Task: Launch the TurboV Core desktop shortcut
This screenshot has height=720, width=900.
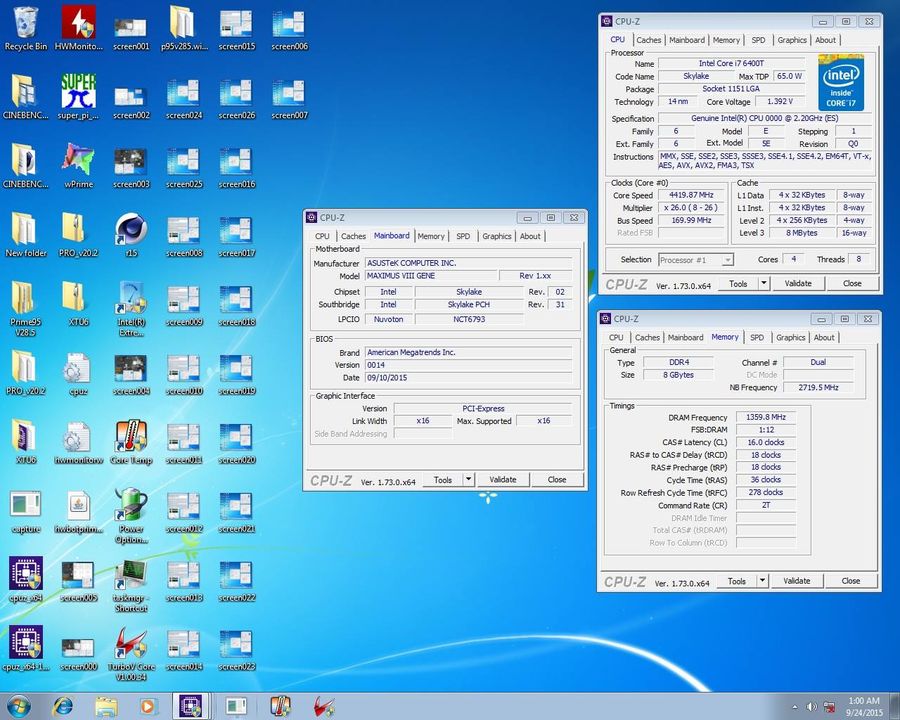Action: [131, 644]
